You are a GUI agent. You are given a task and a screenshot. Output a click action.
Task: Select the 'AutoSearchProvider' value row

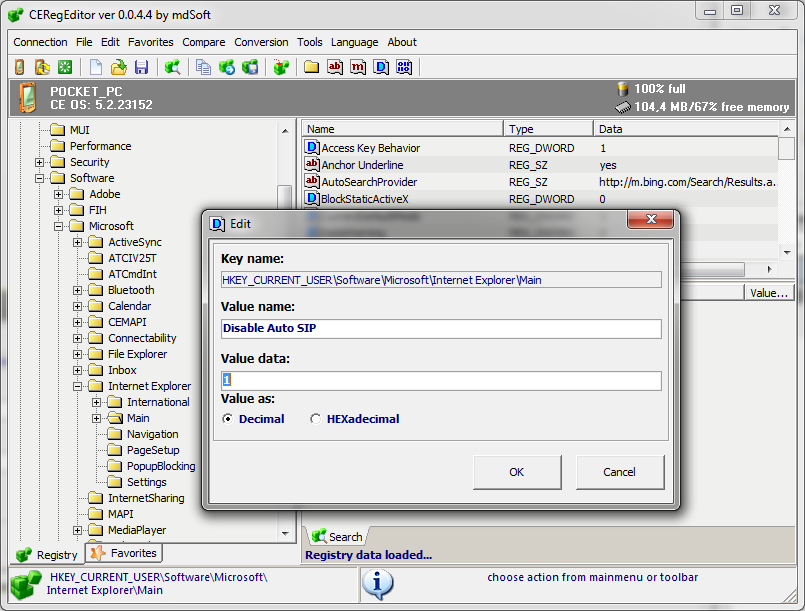point(540,182)
